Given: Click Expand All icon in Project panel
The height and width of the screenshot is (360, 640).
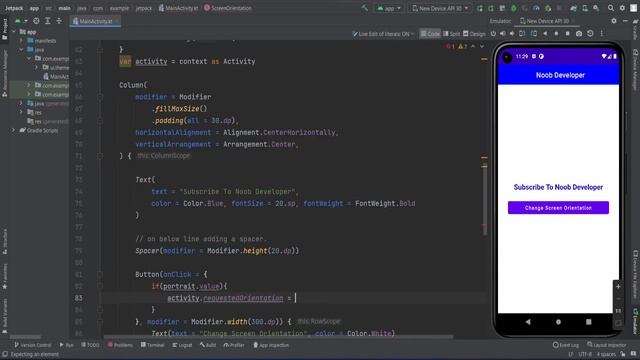Looking at the screenshot, I should pyautogui.click(x=47, y=21).
